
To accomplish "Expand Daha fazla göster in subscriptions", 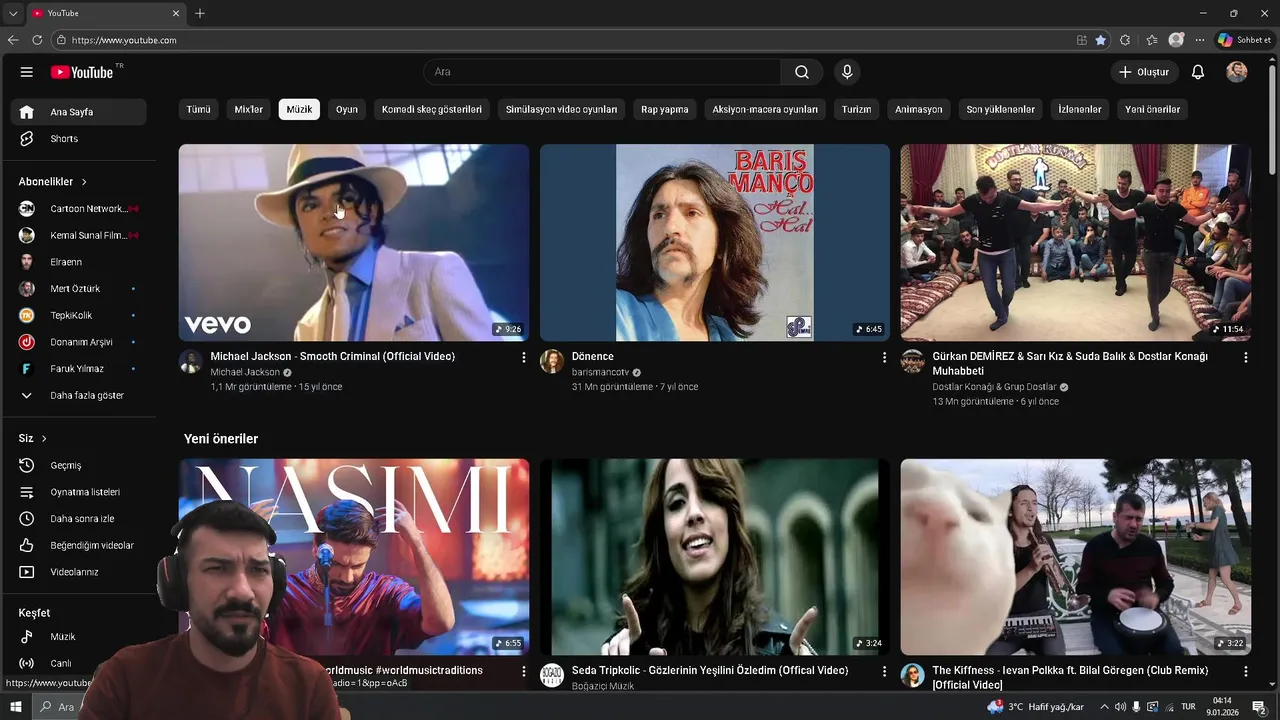I will coord(78,395).
